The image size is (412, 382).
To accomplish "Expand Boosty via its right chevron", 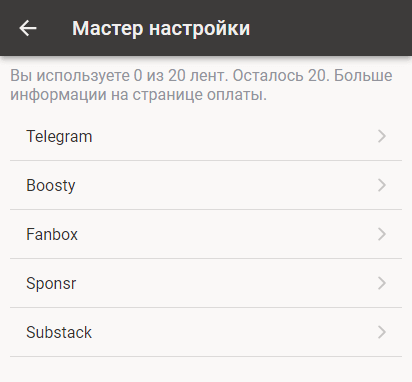I will tap(382, 185).
